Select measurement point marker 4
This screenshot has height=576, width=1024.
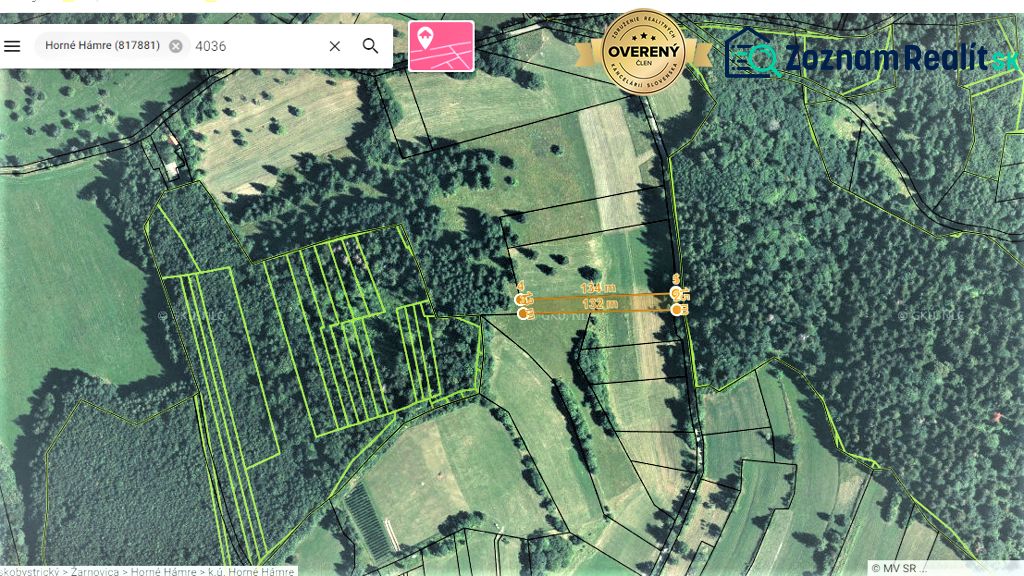[x=521, y=299]
